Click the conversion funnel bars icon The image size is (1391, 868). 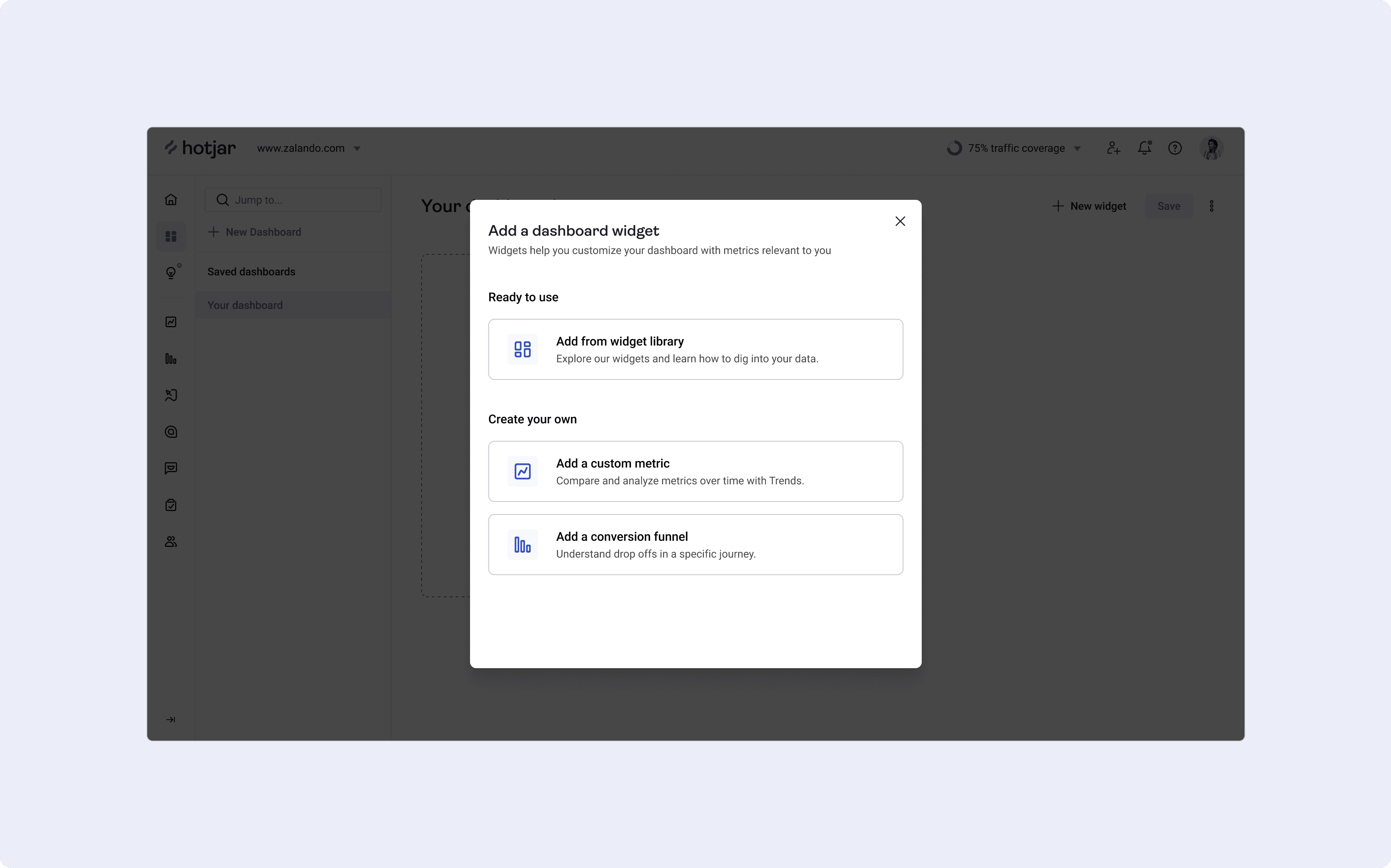click(523, 544)
